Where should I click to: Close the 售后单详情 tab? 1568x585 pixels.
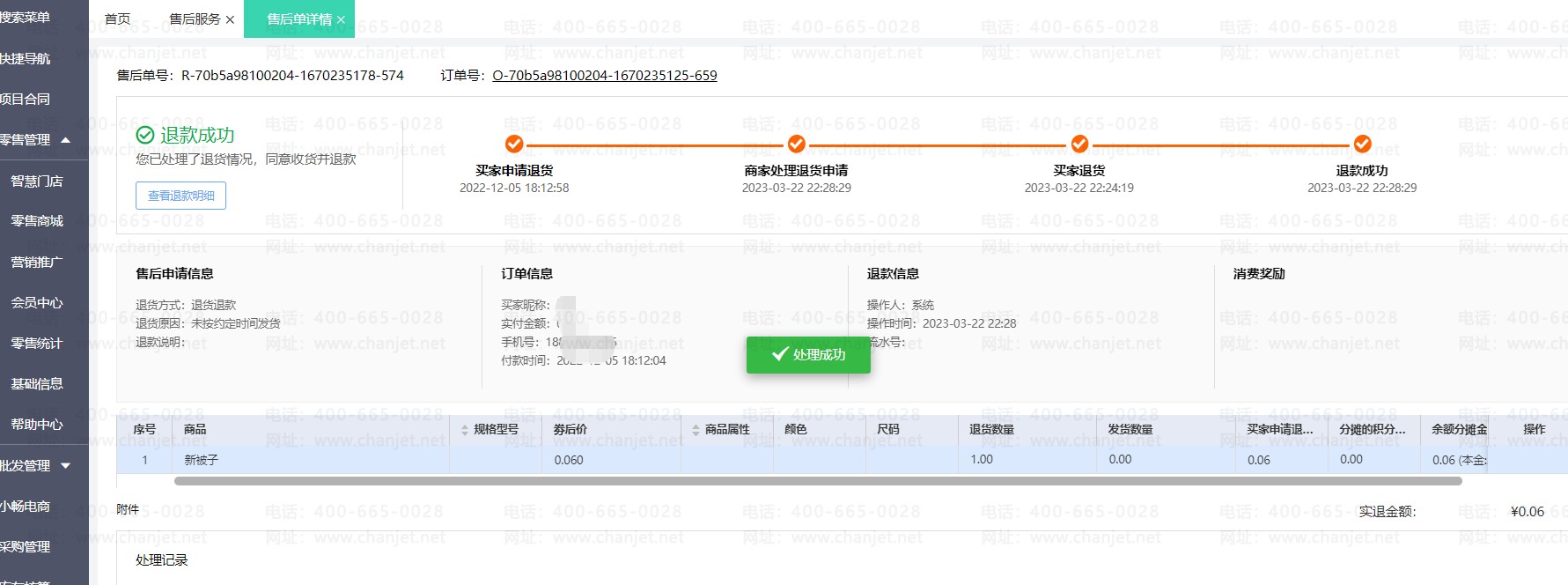point(341,19)
